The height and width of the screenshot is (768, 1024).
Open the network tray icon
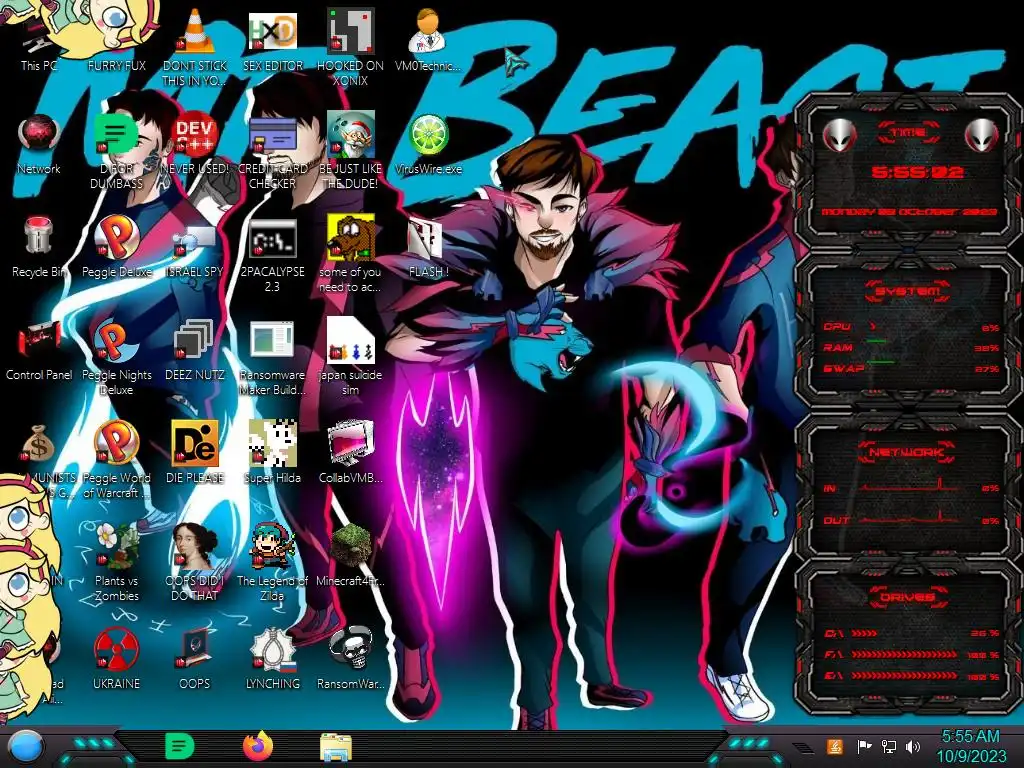pos(889,746)
